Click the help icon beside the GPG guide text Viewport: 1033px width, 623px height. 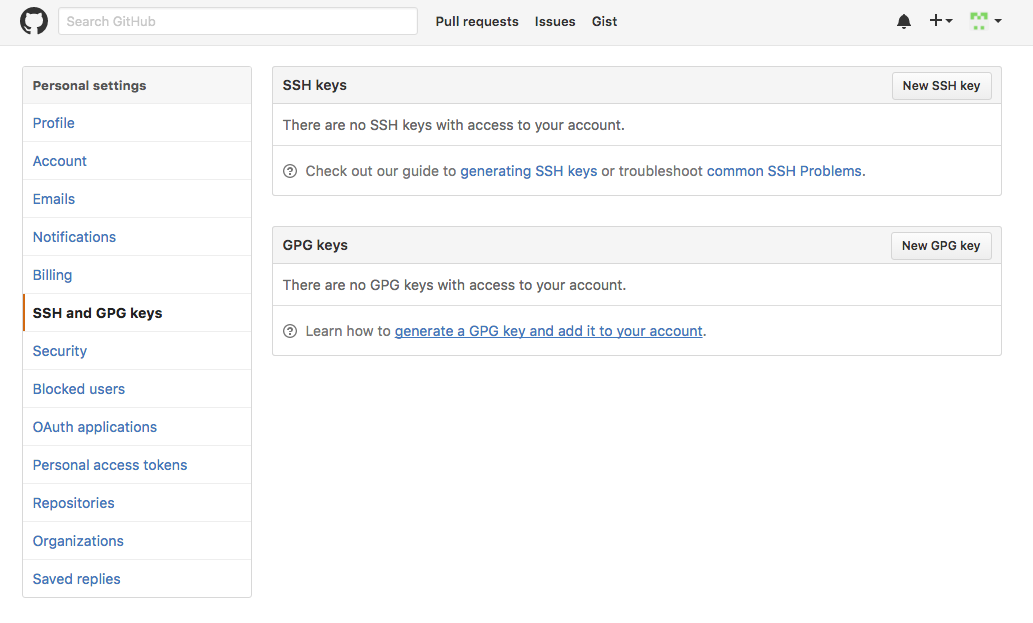point(289,331)
